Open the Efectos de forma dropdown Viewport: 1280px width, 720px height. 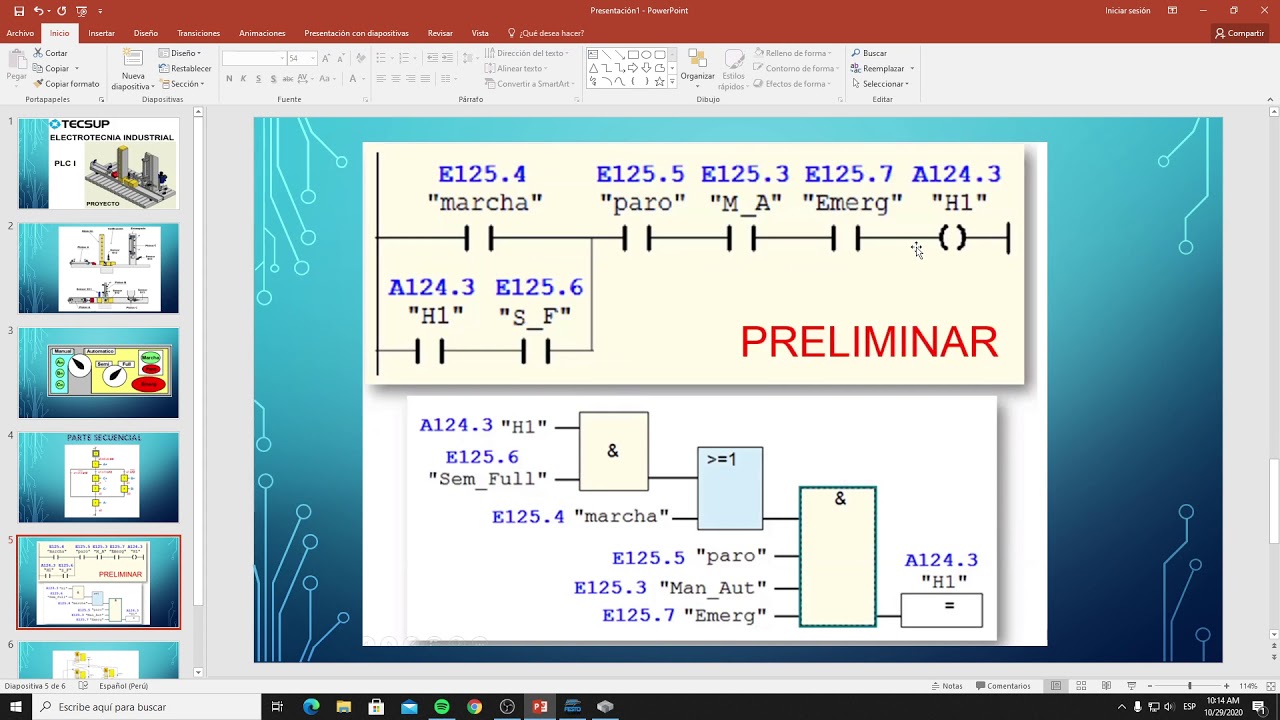coord(794,84)
